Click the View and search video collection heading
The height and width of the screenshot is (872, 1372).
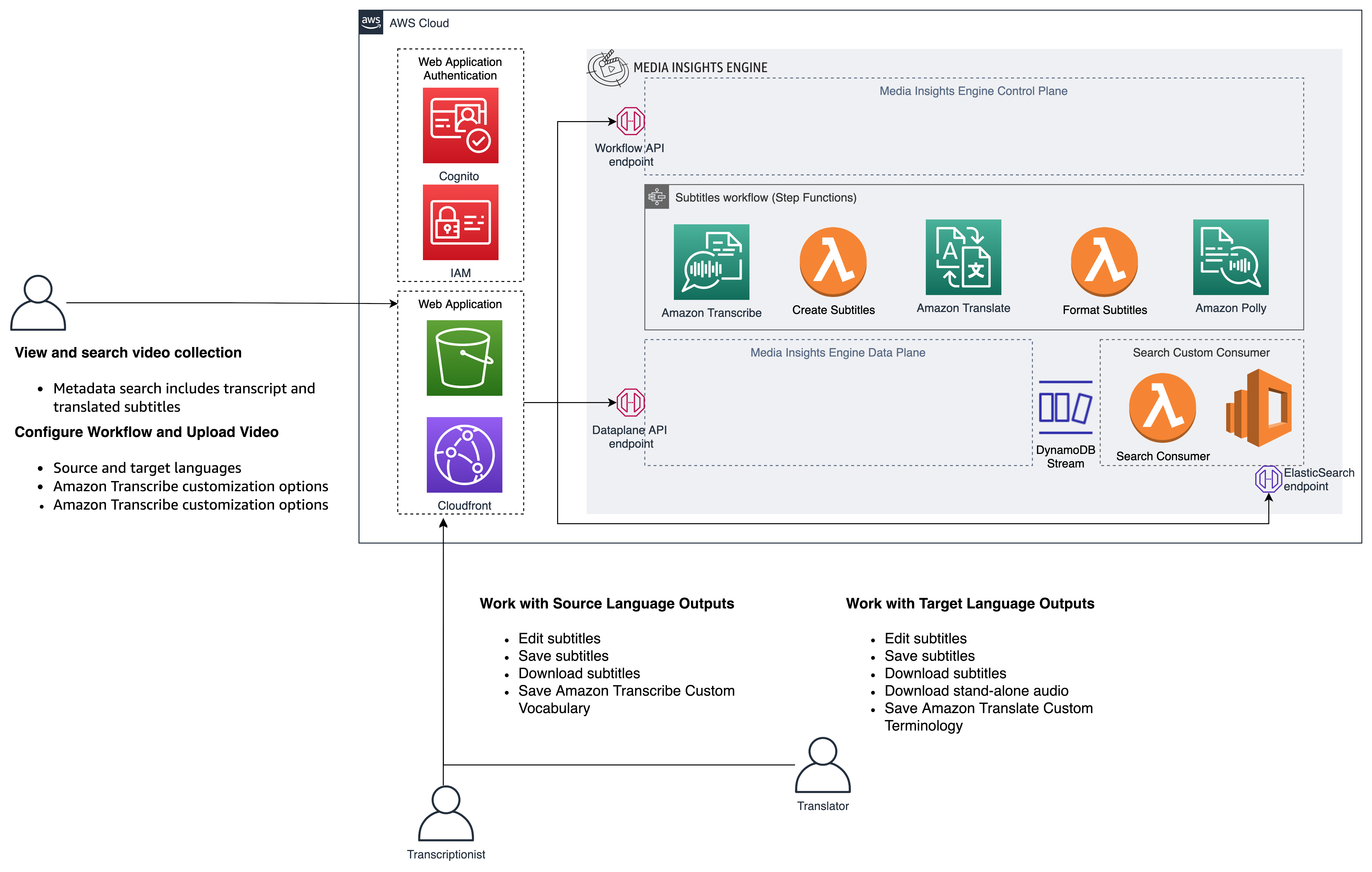click(128, 353)
